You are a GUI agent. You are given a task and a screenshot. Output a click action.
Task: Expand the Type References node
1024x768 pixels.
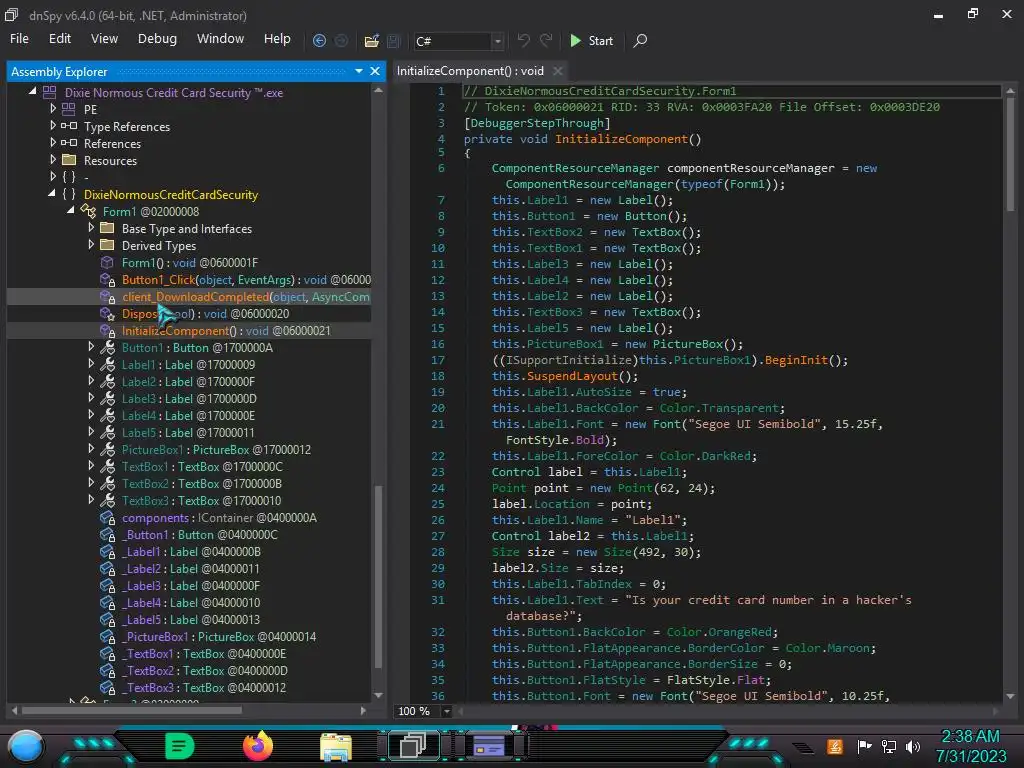[x=53, y=125]
